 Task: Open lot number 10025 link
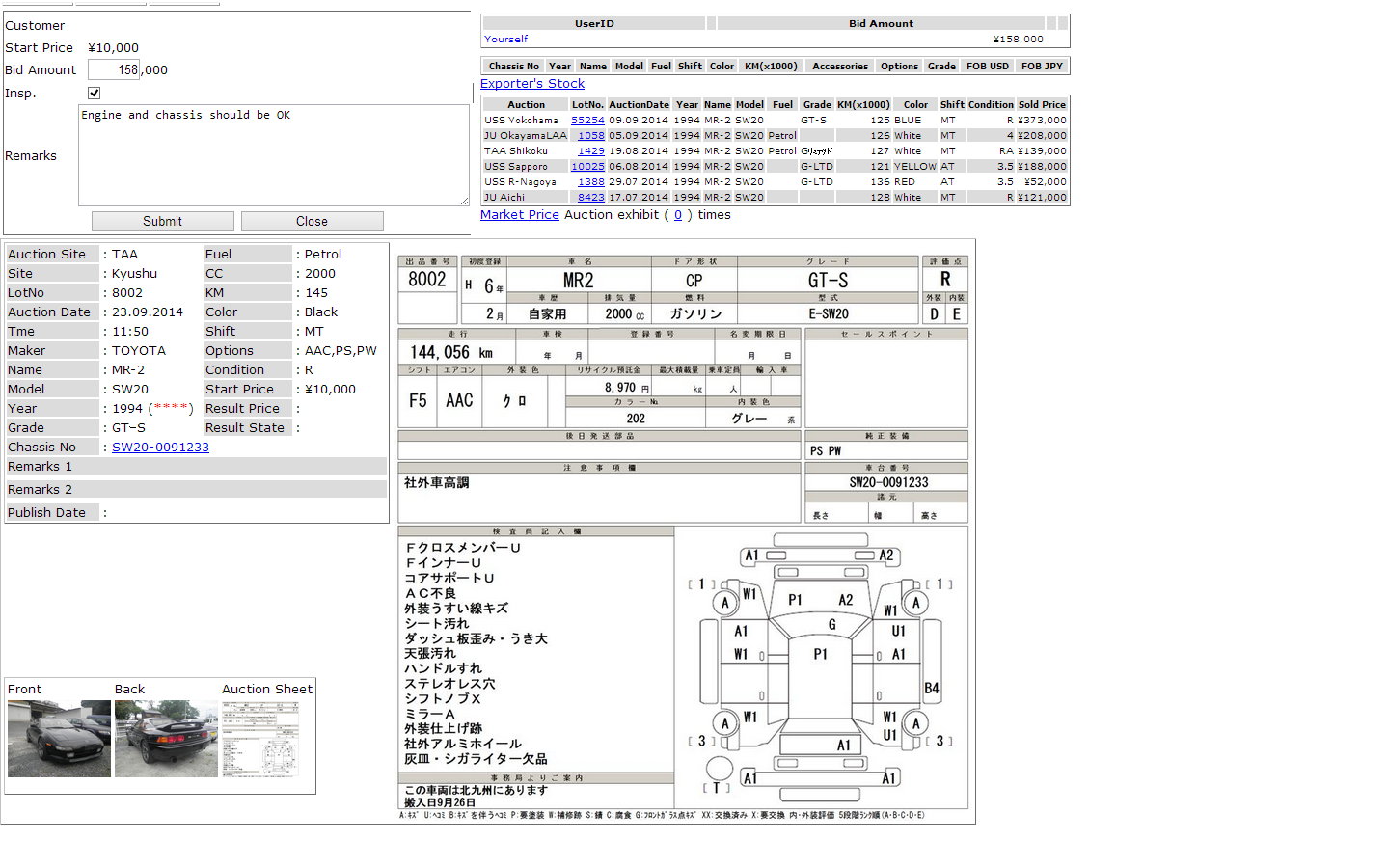point(587,167)
